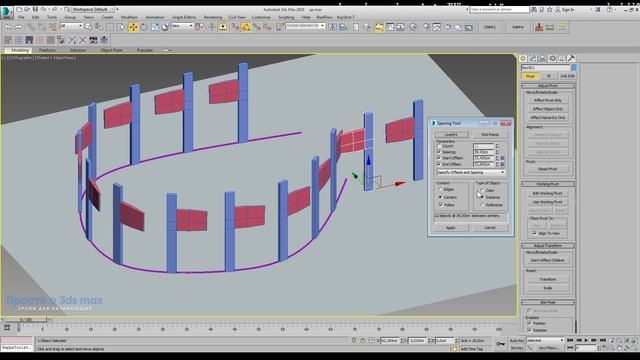Select the Rotate tool in the main toolbar
The width and height of the screenshot is (640, 360).
tap(144, 27)
